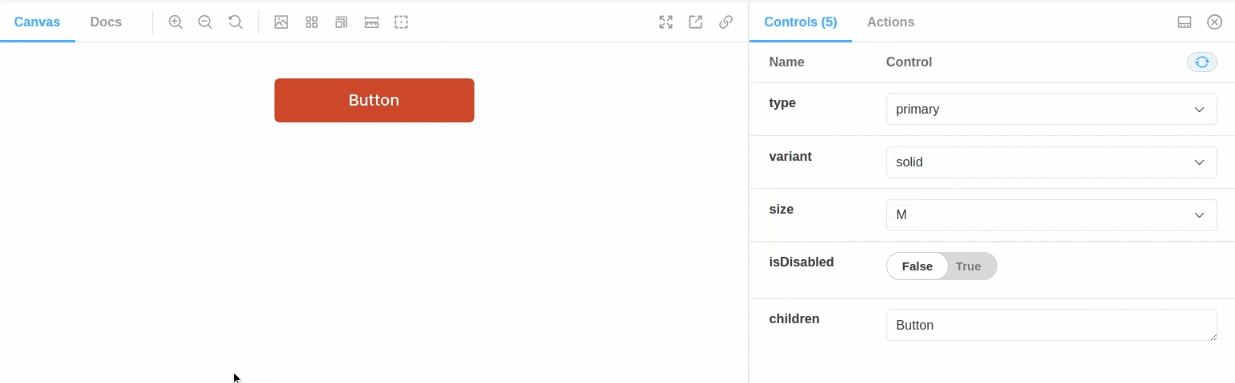
Task: Open the Controls (5) tab
Action: (800, 22)
